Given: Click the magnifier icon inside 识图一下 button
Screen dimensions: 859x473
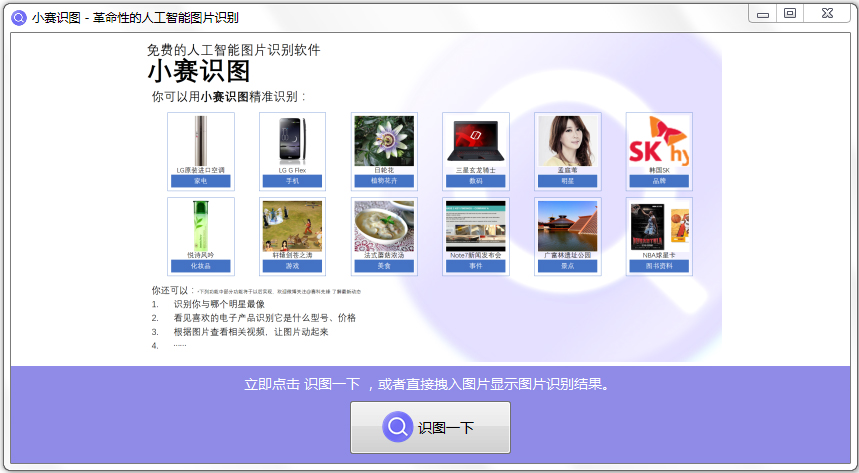Looking at the screenshot, I should pyautogui.click(x=397, y=426).
